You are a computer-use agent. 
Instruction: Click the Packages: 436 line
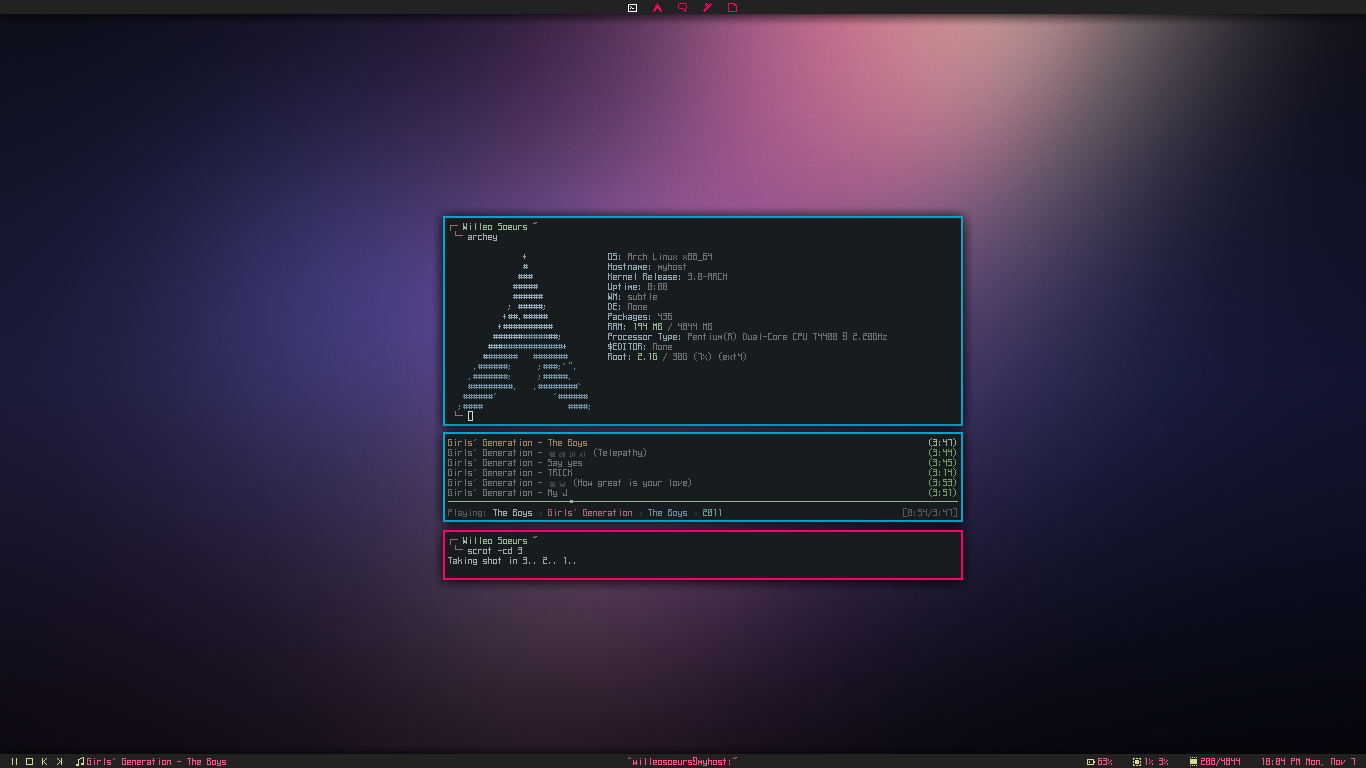[640, 317]
